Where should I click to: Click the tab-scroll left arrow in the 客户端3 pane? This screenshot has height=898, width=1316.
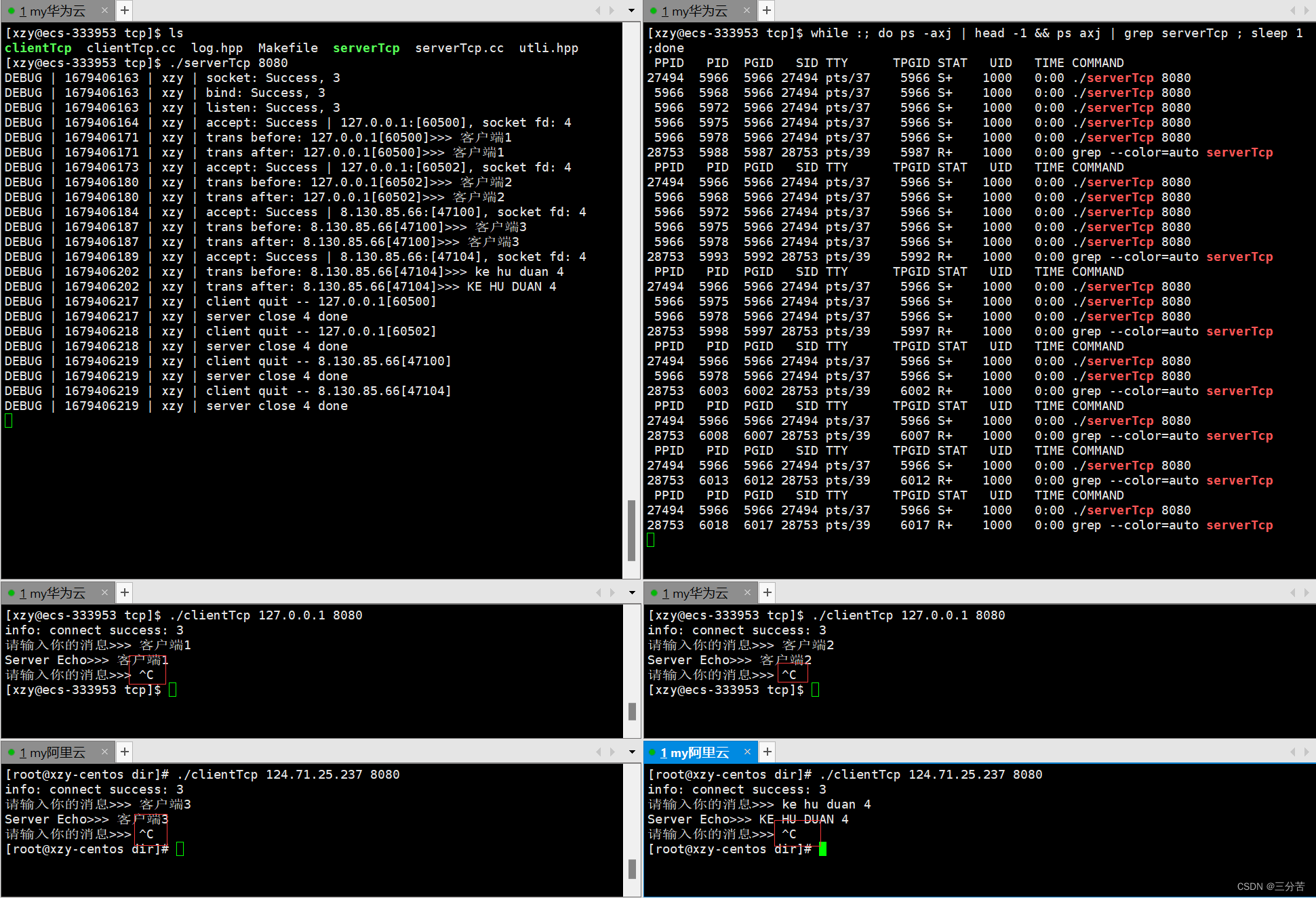tap(598, 752)
